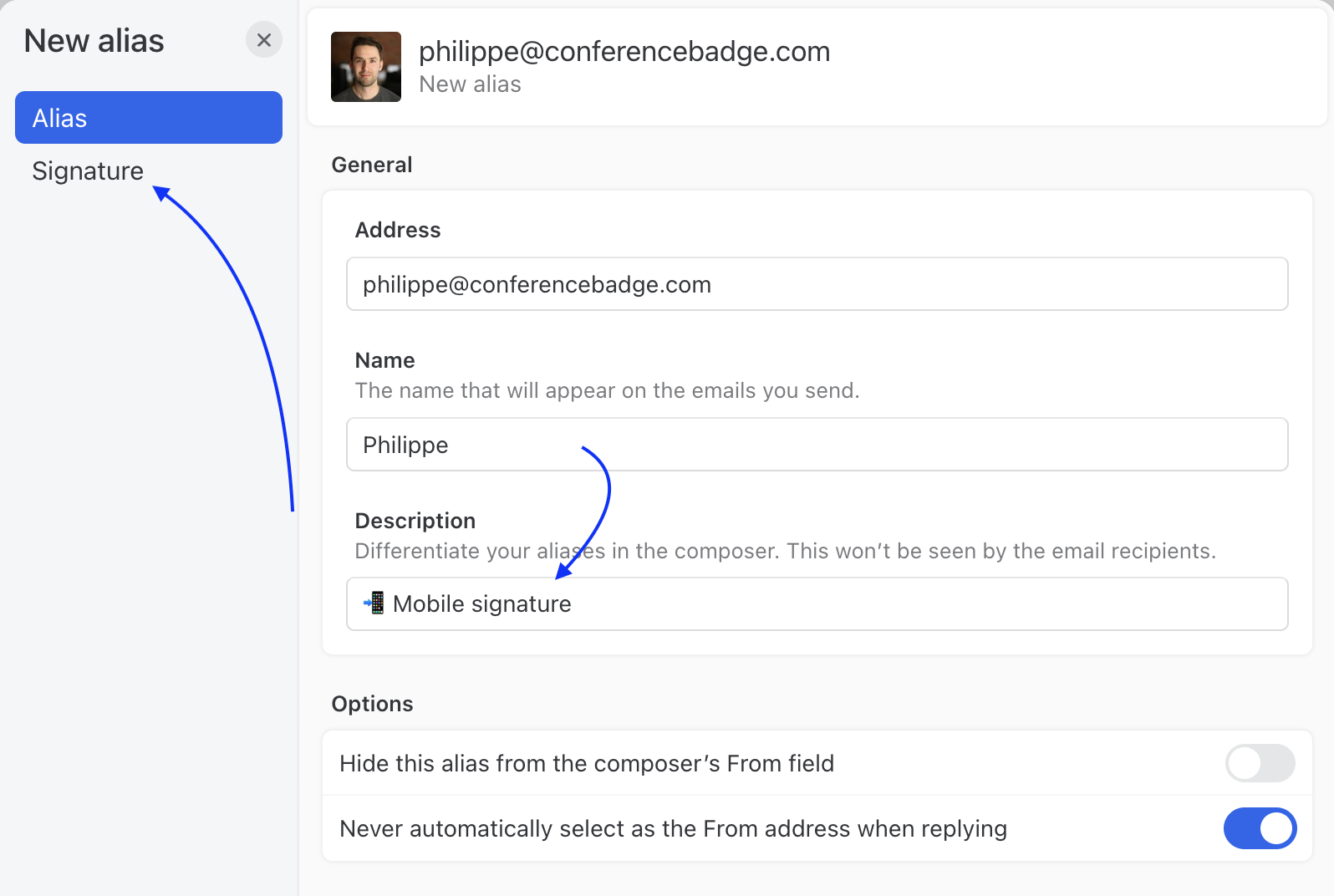Enable the hide alias from composer switch
Viewport: 1334px width, 896px height.
click(x=1260, y=763)
